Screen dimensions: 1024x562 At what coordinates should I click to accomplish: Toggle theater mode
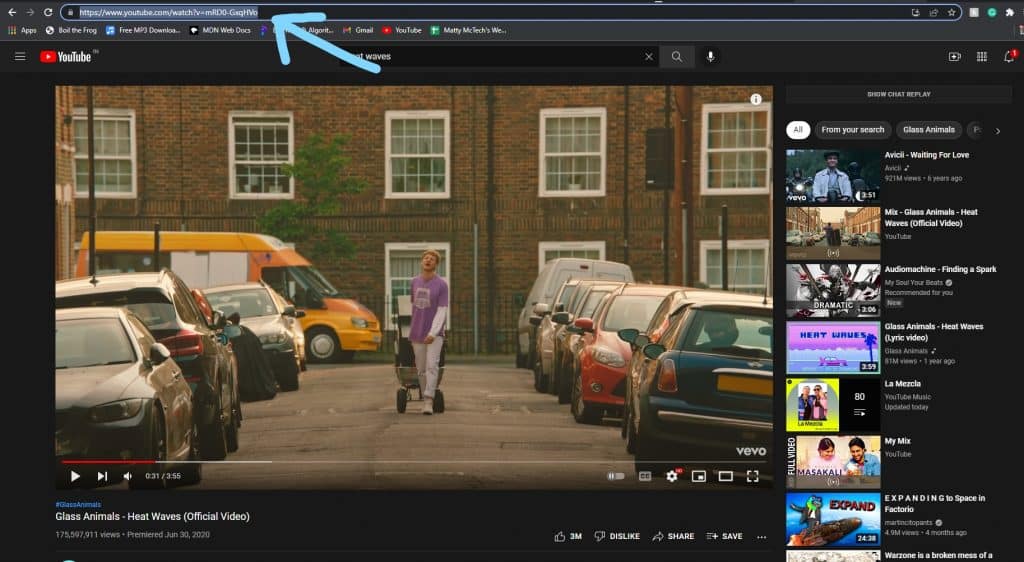coord(726,476)
